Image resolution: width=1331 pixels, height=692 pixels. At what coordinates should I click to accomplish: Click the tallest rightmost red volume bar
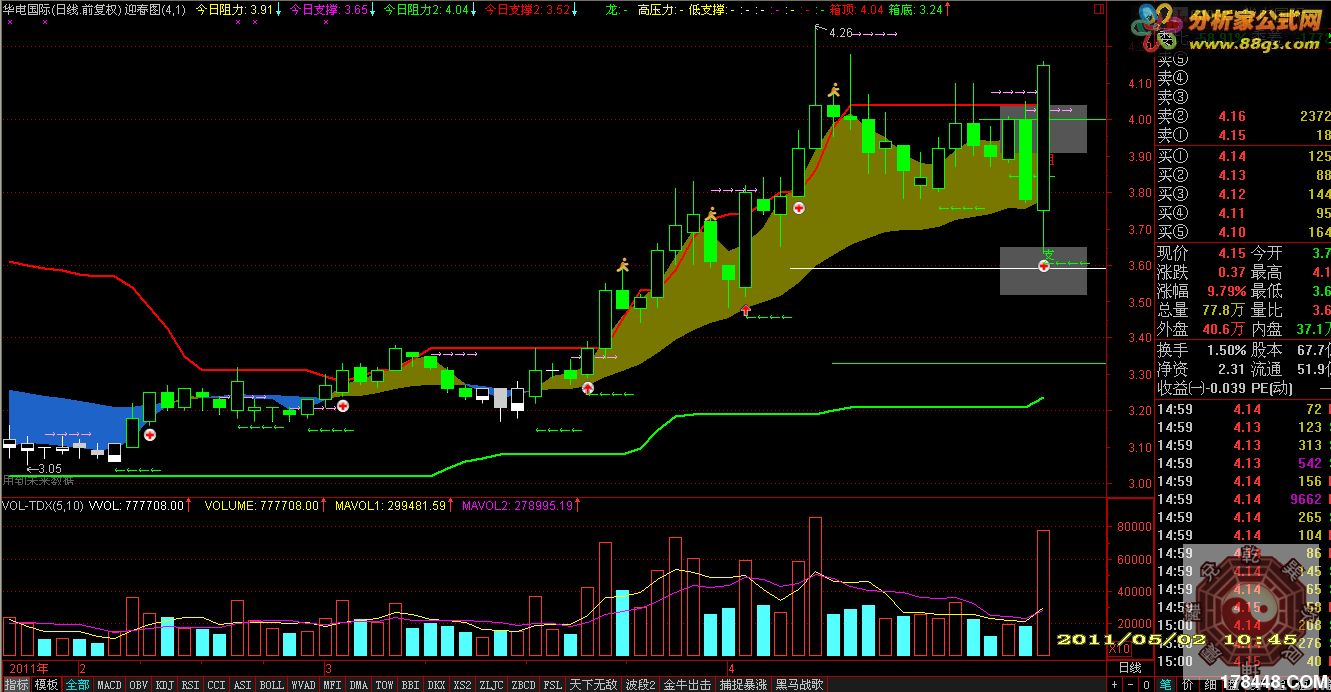click(x=1043, y=593)
